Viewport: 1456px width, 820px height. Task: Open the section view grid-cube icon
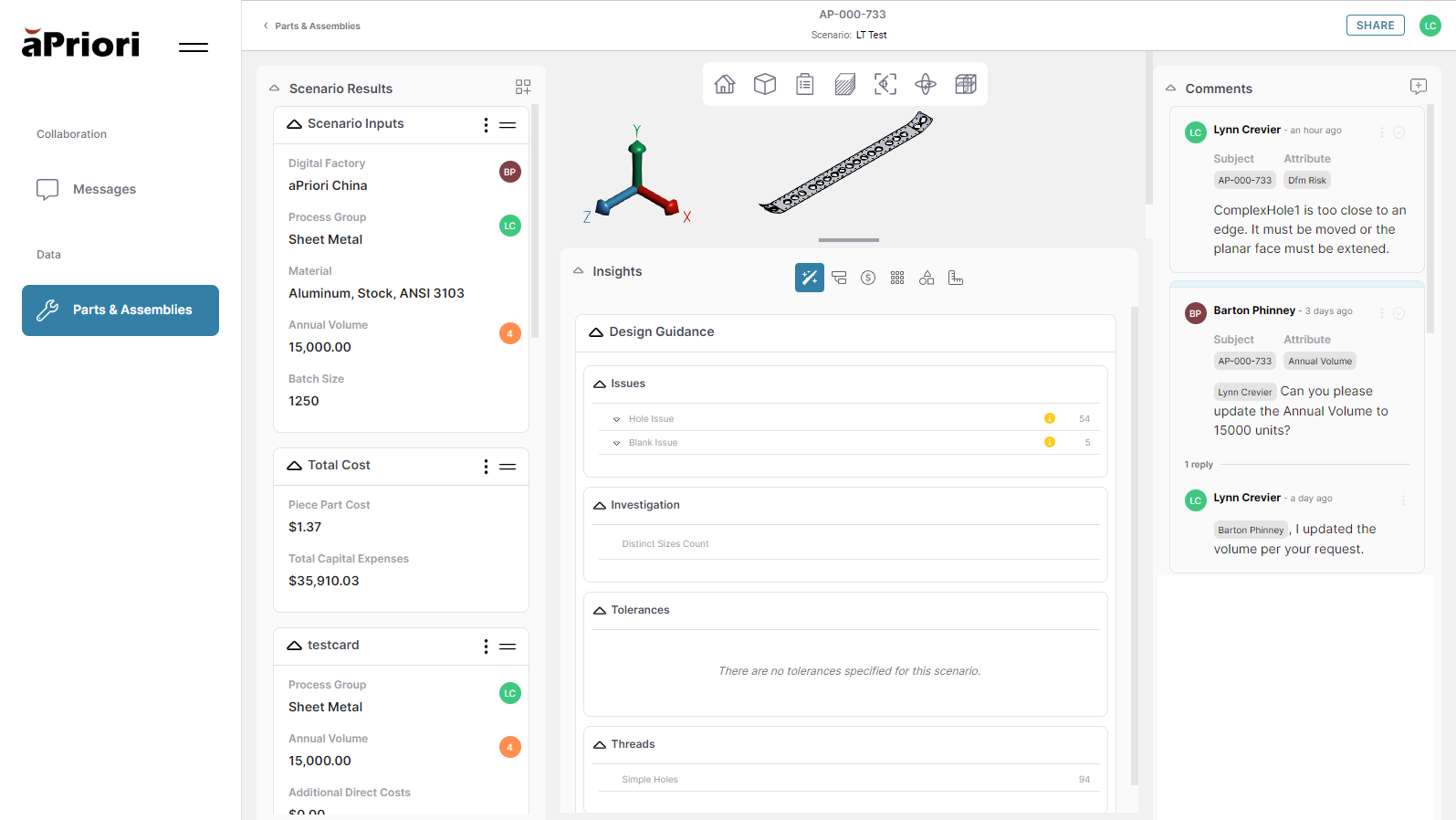tap(966, 85)
